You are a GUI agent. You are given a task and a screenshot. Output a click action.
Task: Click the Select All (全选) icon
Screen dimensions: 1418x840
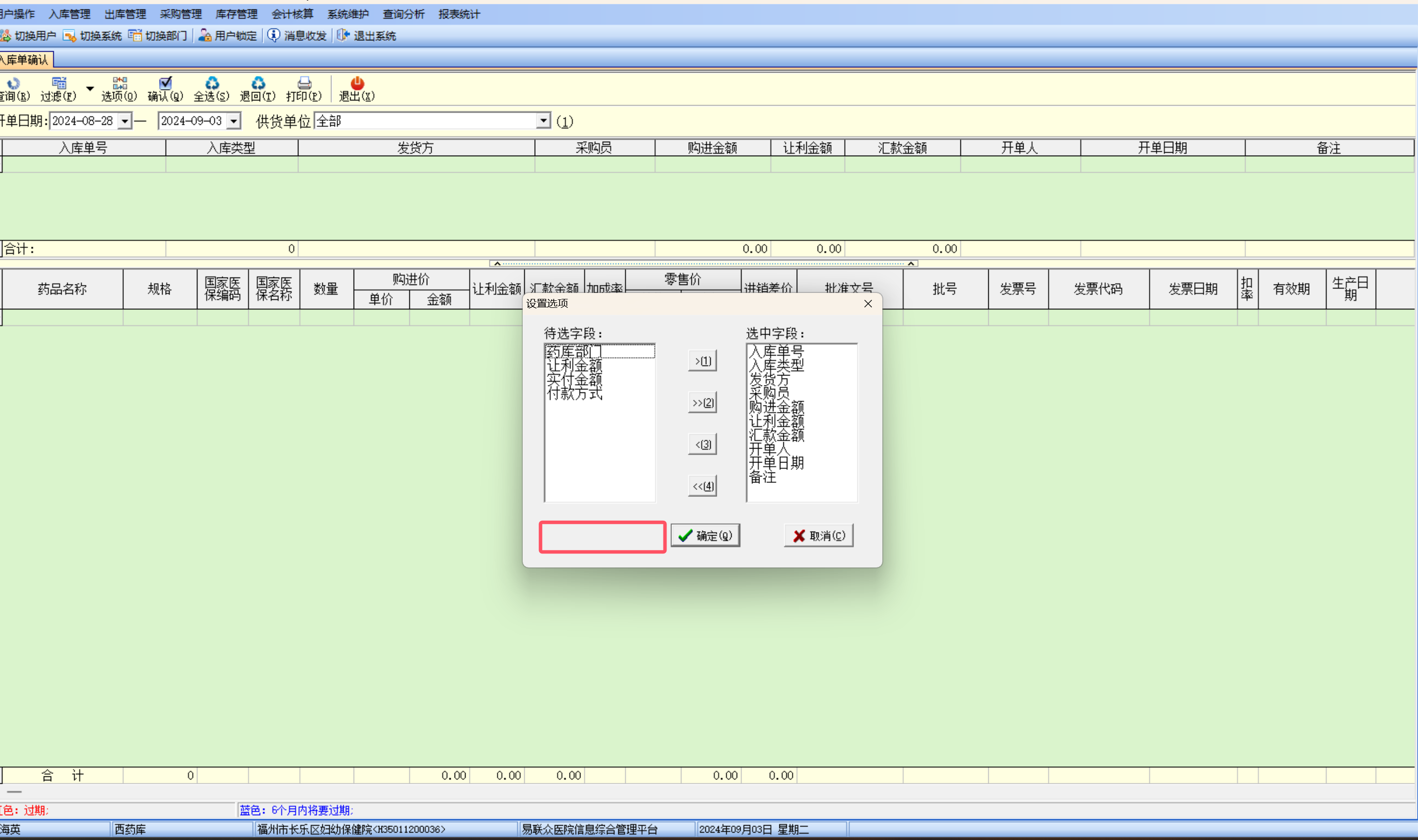click(x=212, y=83)
